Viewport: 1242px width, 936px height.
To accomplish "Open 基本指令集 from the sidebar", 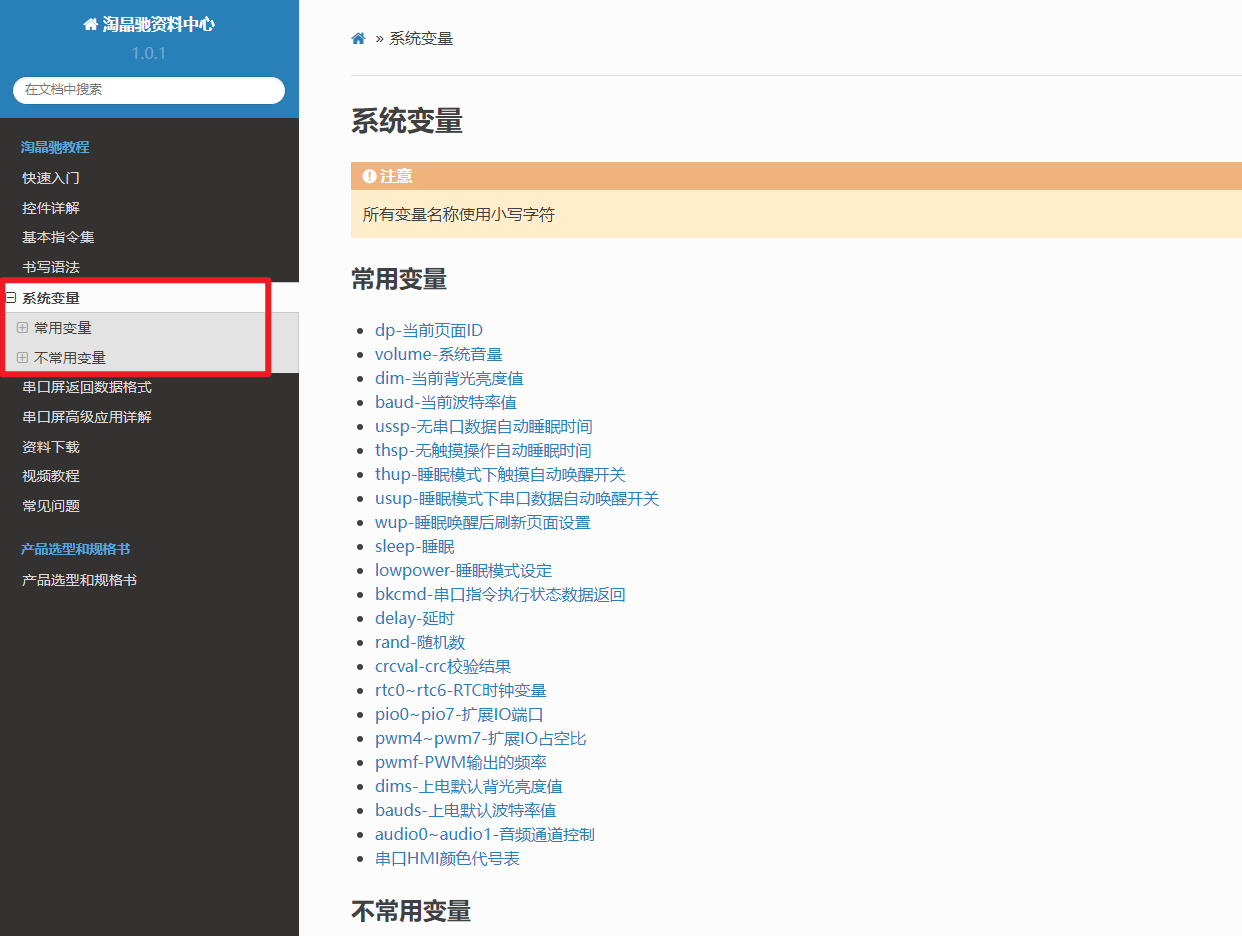I will pyautogui.click(x=58, y=238).
